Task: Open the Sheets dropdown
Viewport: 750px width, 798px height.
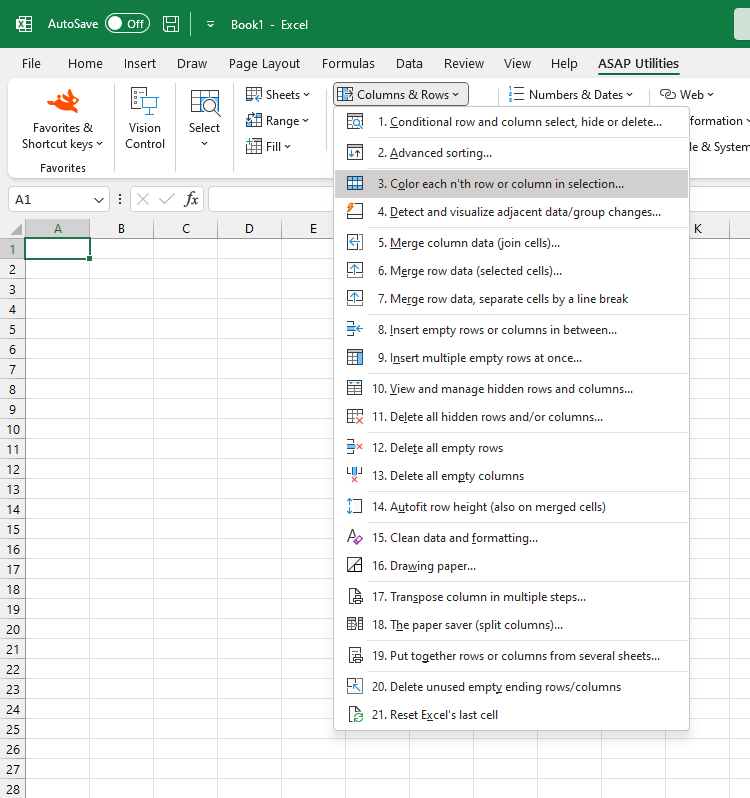Action: [x=278, y=95]
